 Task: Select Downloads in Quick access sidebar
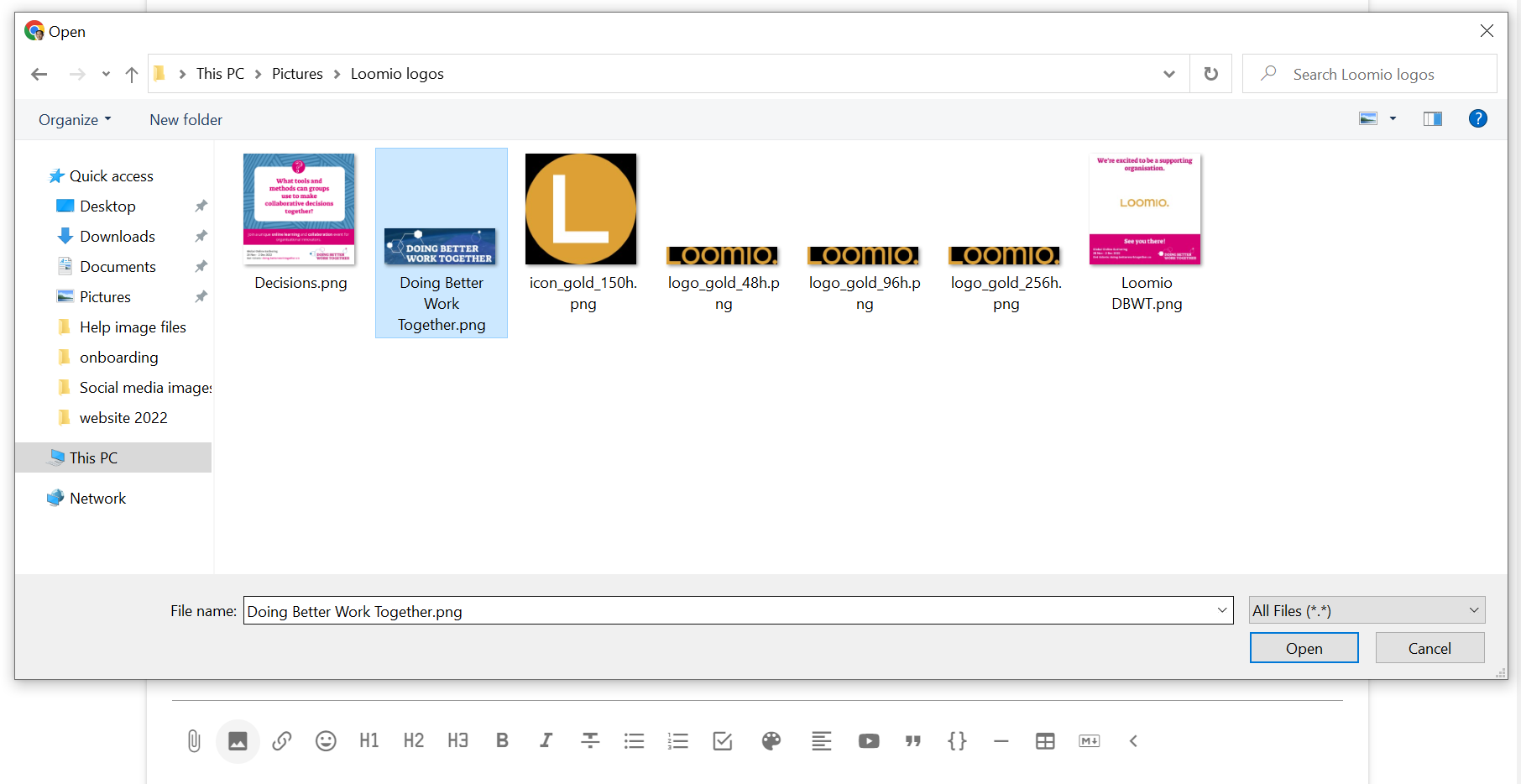[x=117, y=237]
